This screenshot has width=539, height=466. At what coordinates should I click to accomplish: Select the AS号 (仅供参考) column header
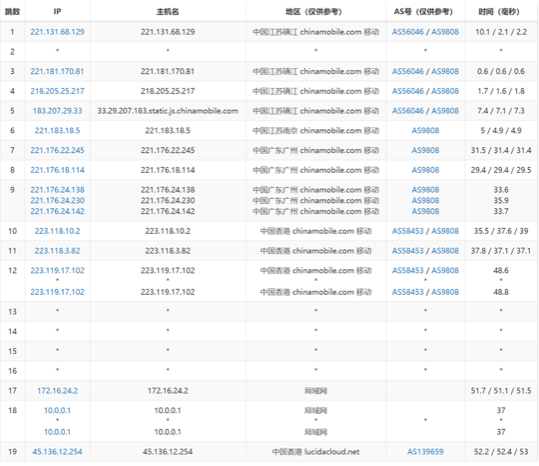click(424, 12)
